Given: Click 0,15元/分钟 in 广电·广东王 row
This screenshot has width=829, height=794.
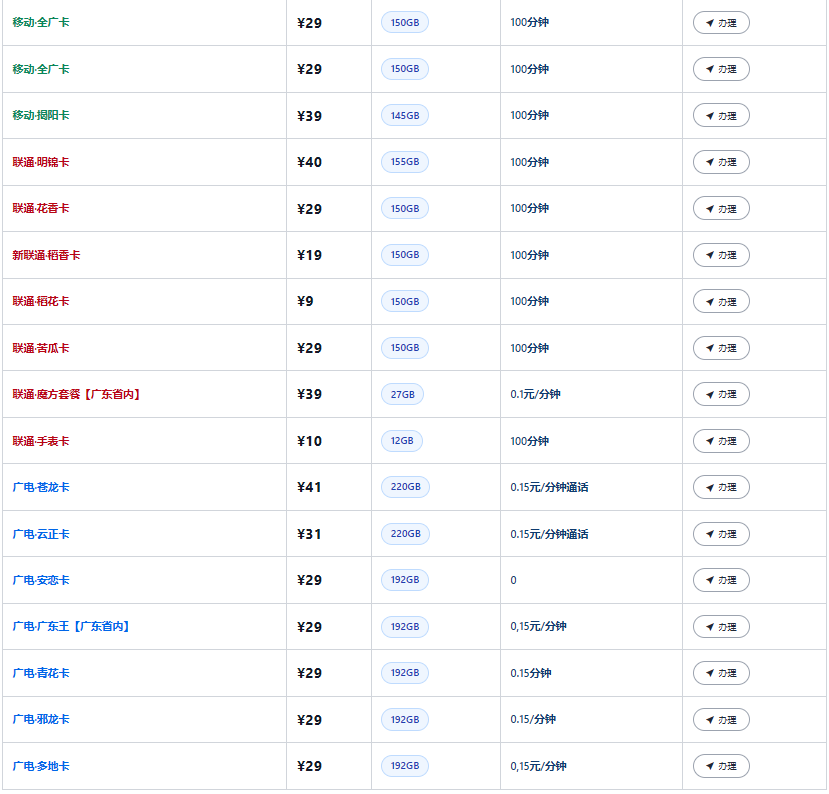Looking at the screenshot, I should 538,626.
